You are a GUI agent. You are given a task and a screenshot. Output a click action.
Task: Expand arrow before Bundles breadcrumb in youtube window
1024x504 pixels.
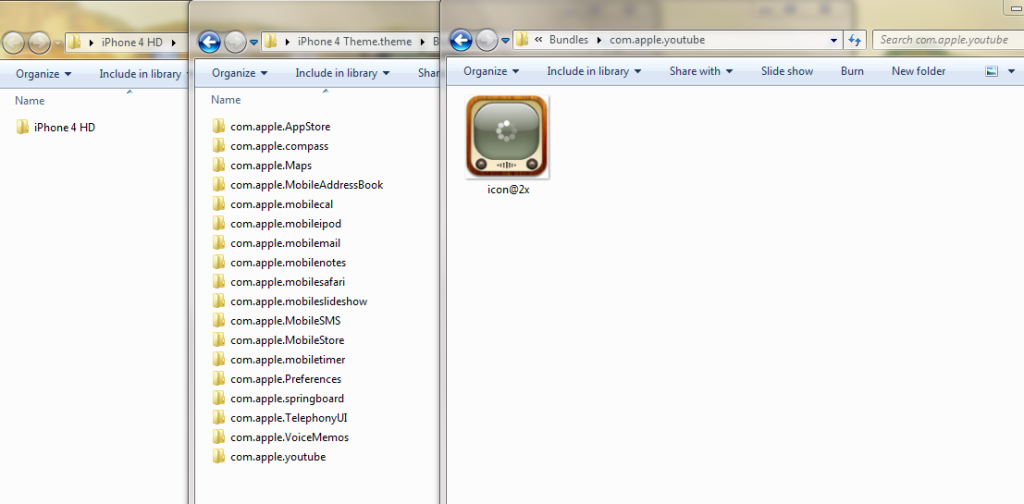pos(539,40)
